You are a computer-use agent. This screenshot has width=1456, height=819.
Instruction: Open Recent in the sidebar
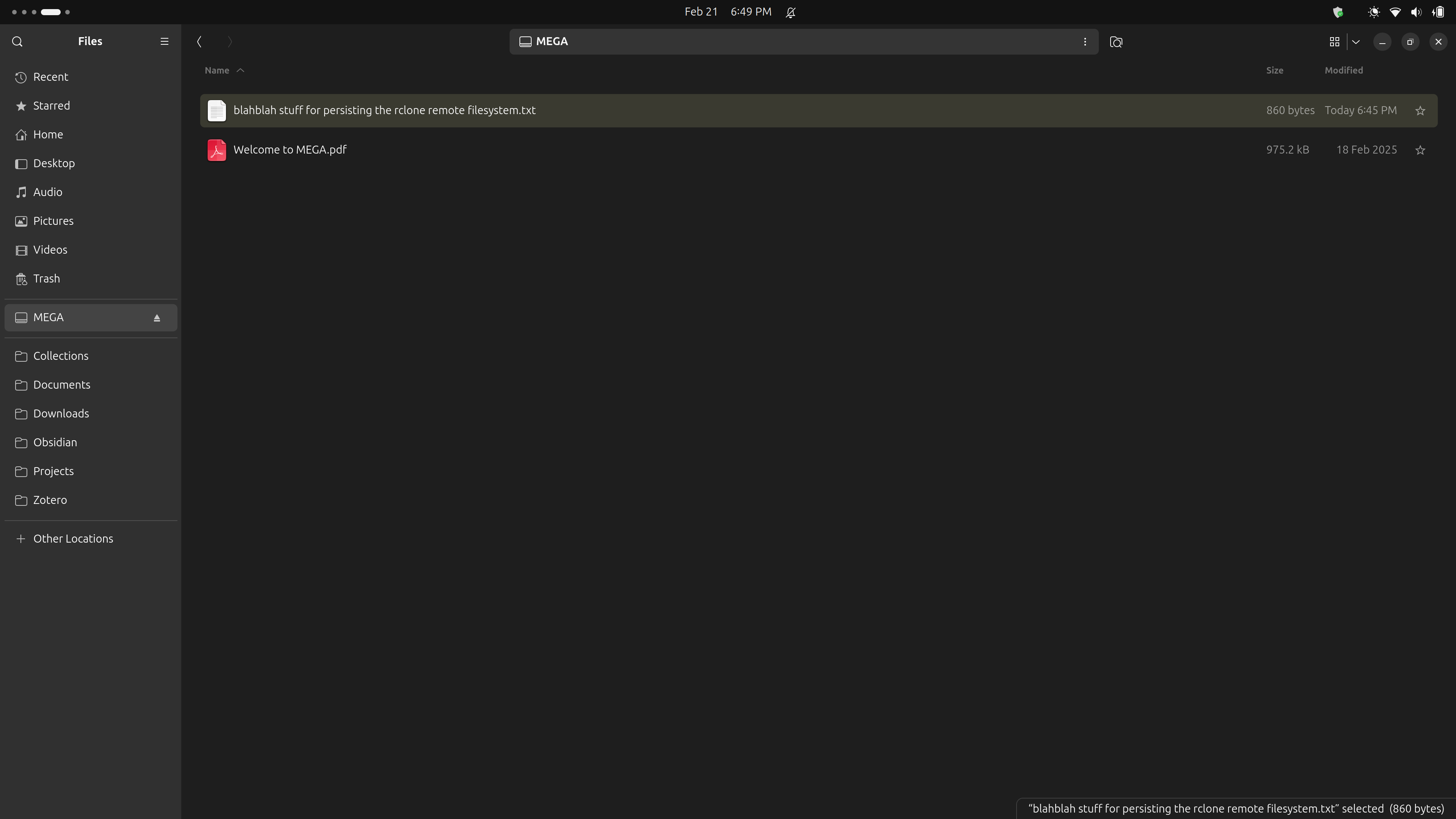pyautogui.click(x=51, y=77)
